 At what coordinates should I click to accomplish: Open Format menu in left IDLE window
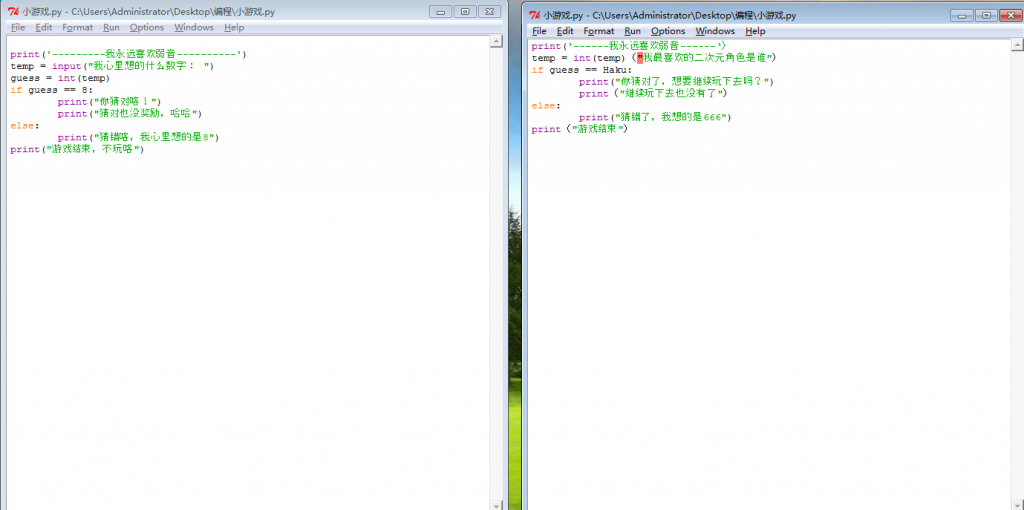click(x=78, y=27)
